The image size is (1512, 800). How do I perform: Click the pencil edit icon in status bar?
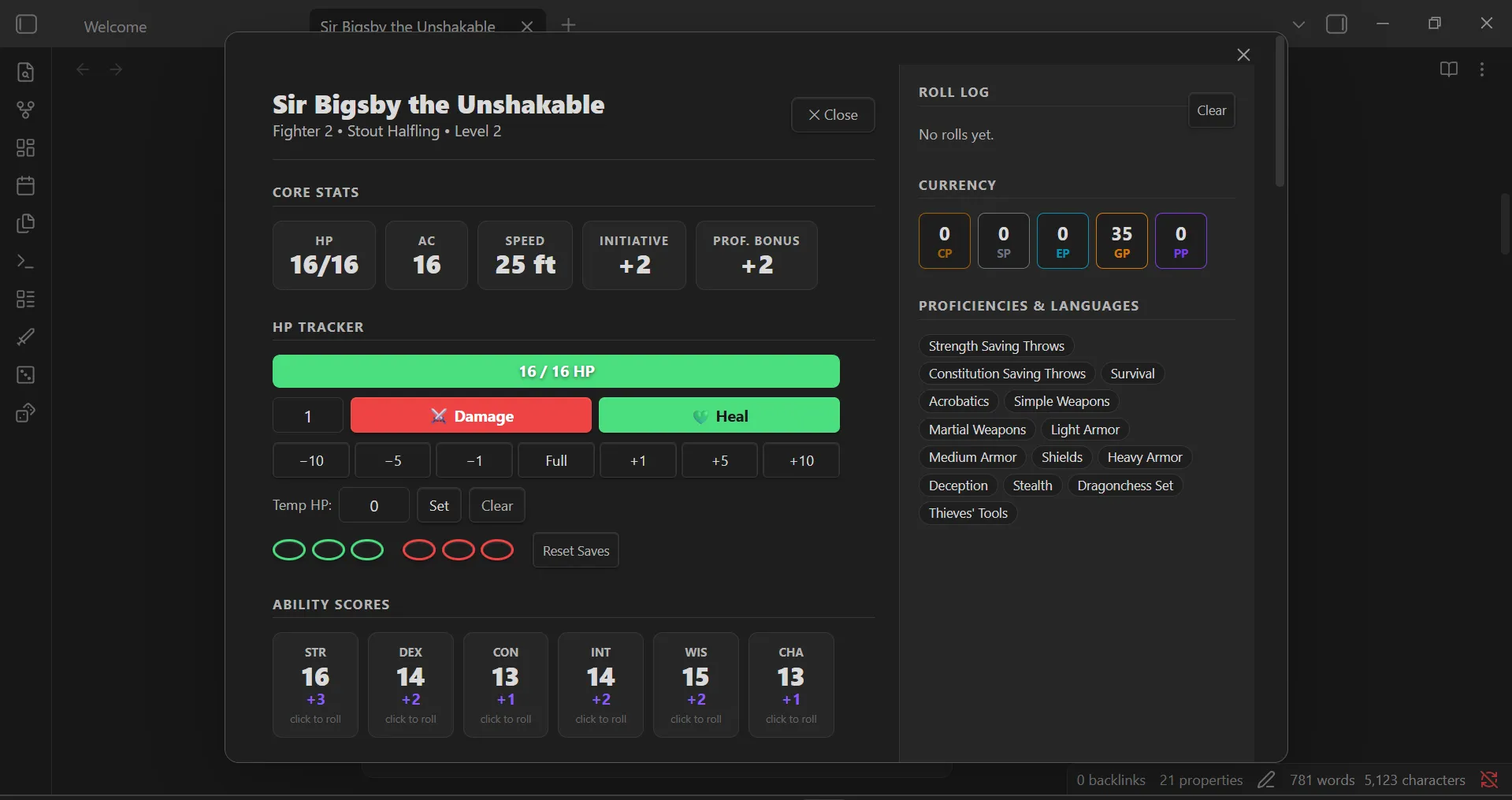point(1266,780)
